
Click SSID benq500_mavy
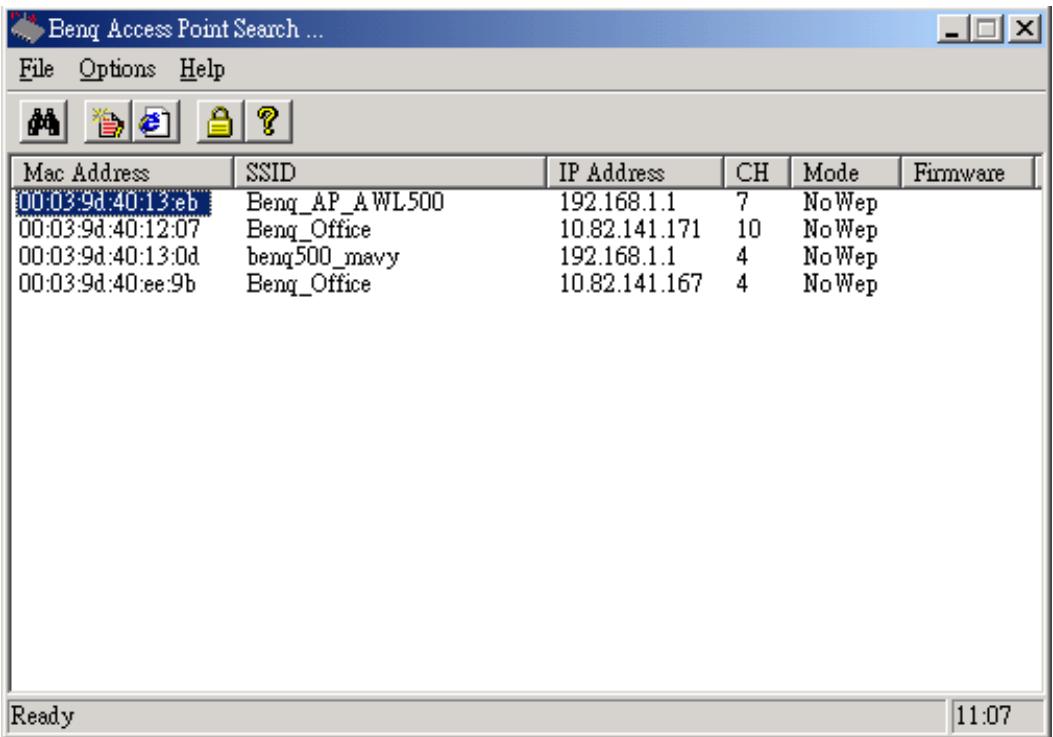pos(322,257)
